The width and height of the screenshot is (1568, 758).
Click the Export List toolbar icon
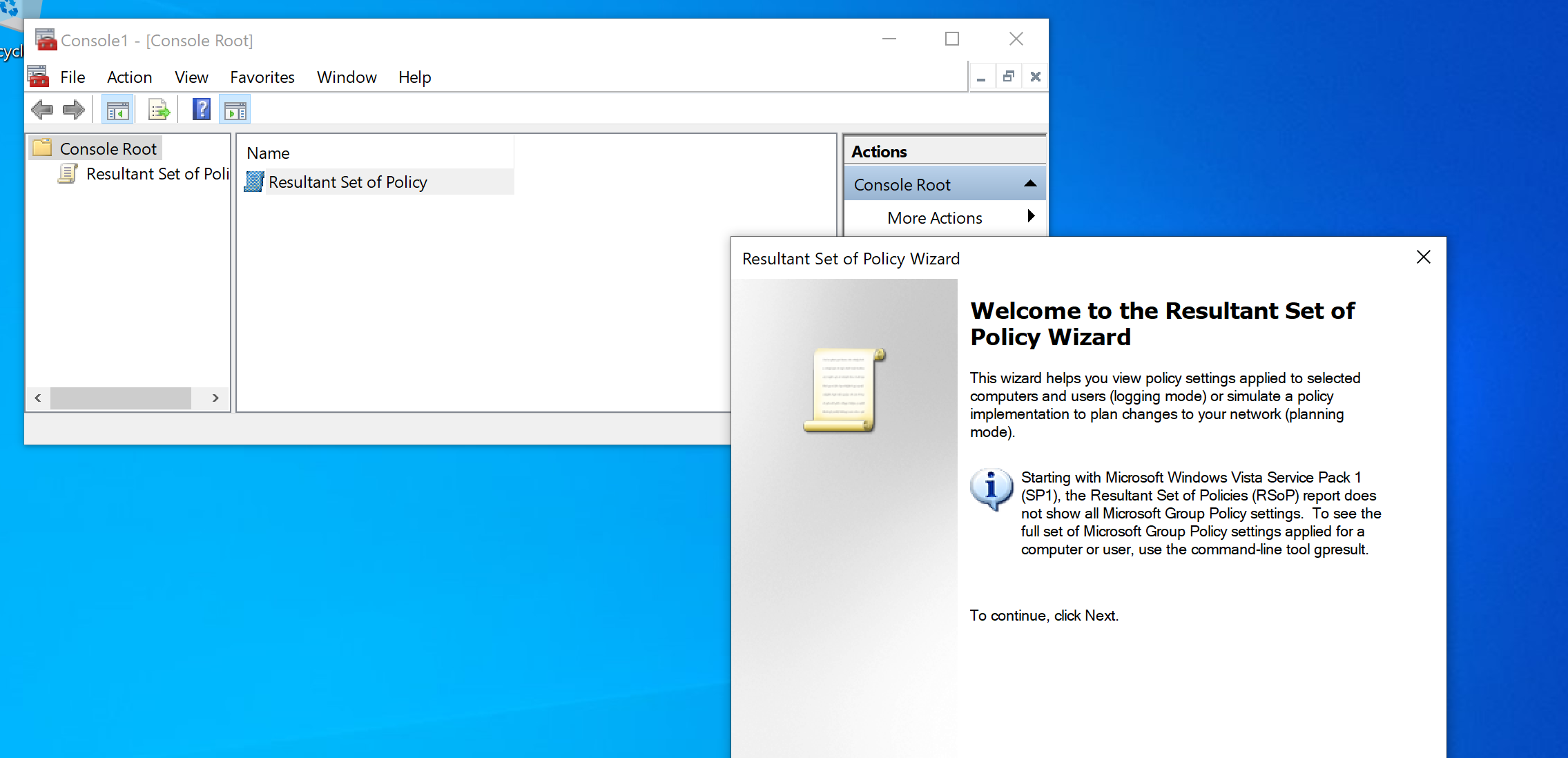click(159, 110)
